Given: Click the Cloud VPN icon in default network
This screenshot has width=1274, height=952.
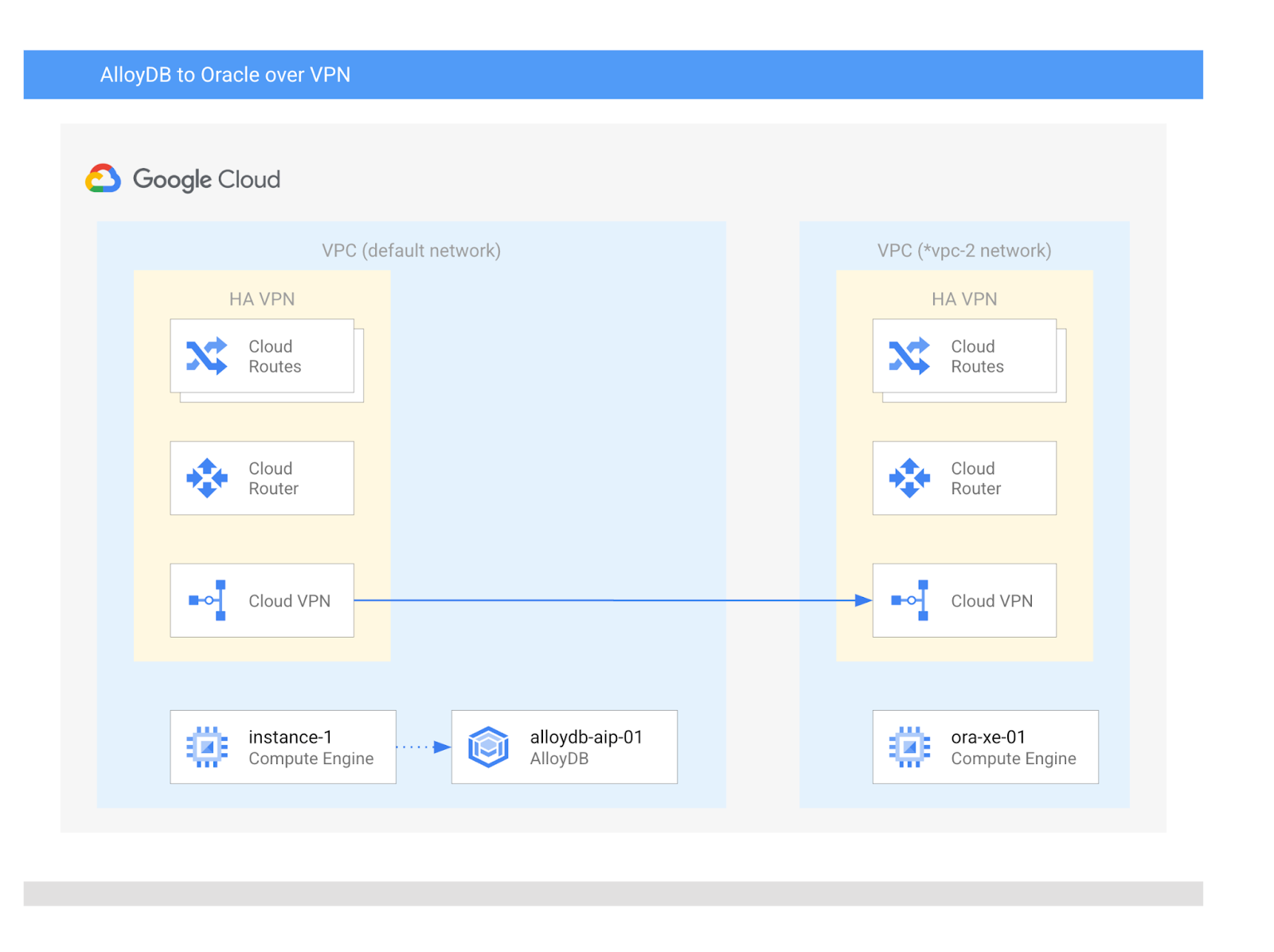Looking at the screenshot, I should (206, 601).
